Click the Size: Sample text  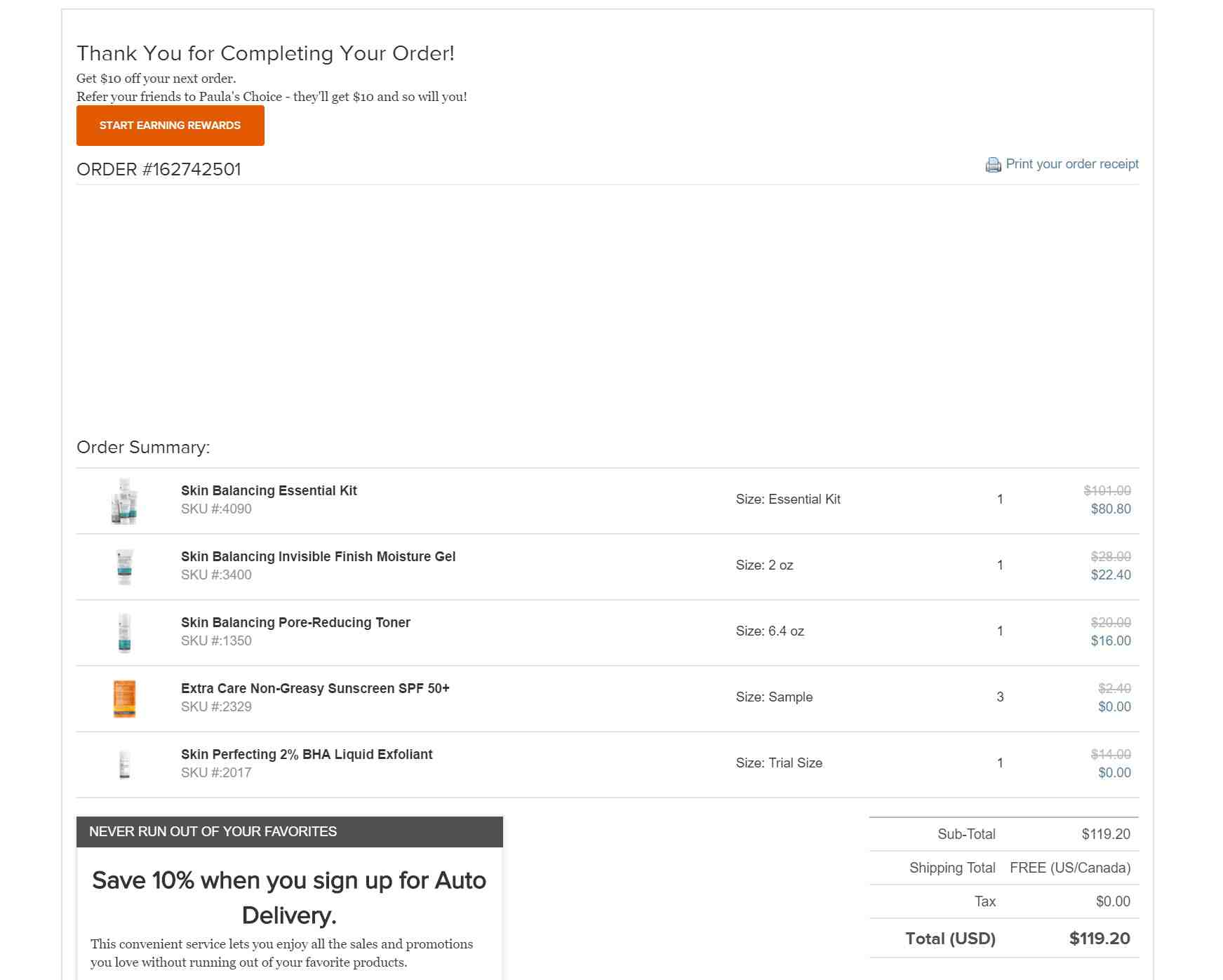[x=774, y=697]
